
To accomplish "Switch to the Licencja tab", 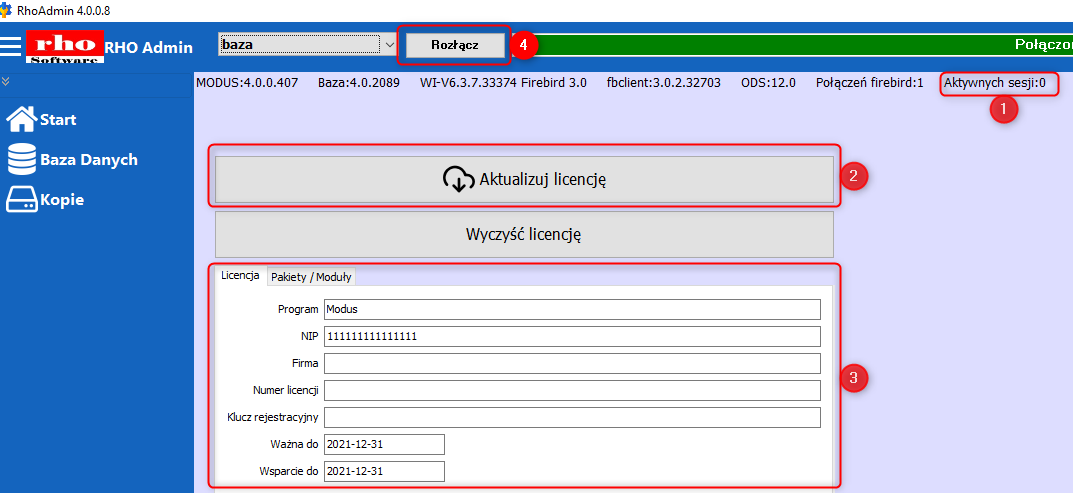I will click(240, 275).
